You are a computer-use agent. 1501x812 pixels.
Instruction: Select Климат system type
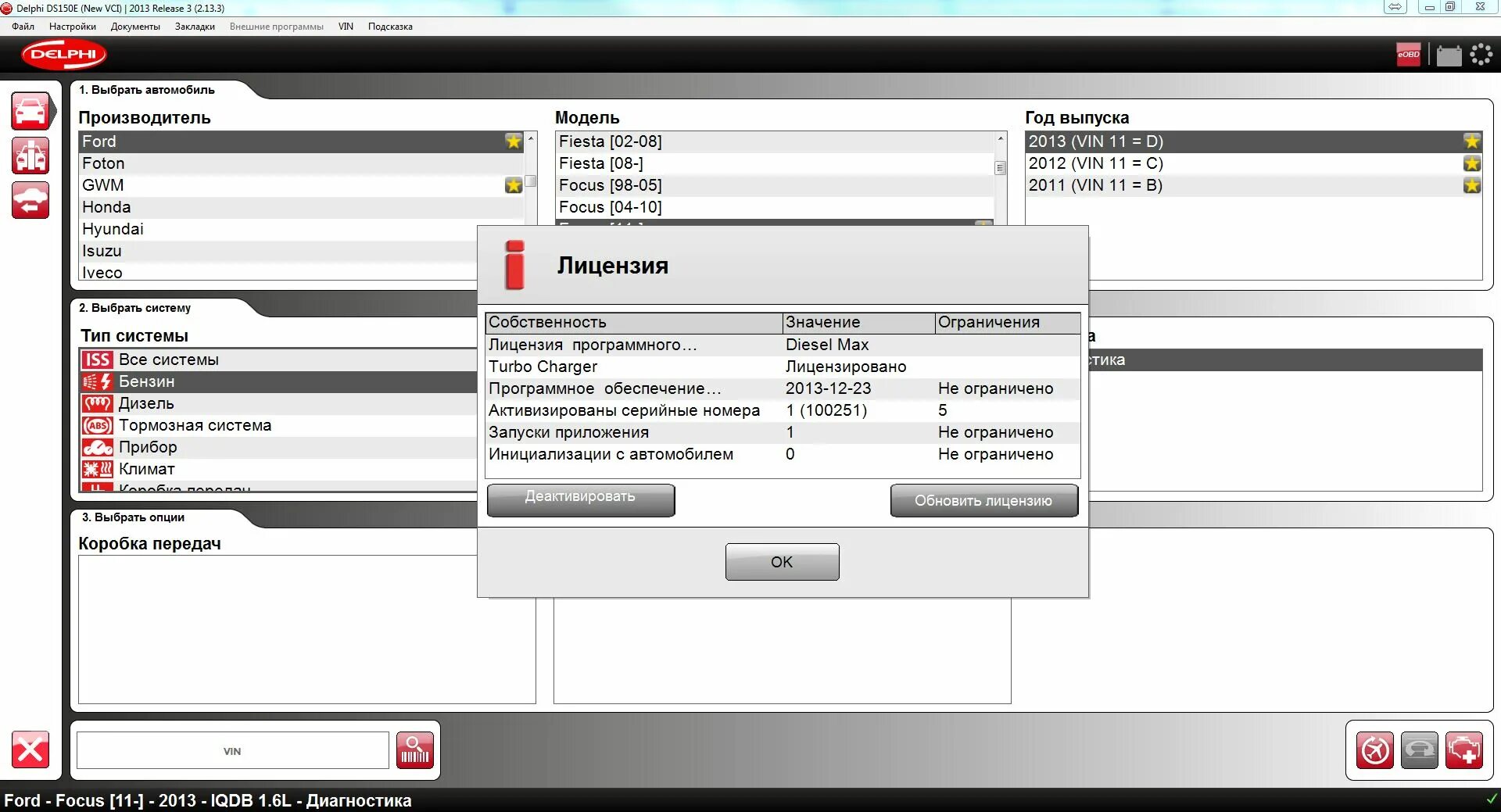[278, 469]
